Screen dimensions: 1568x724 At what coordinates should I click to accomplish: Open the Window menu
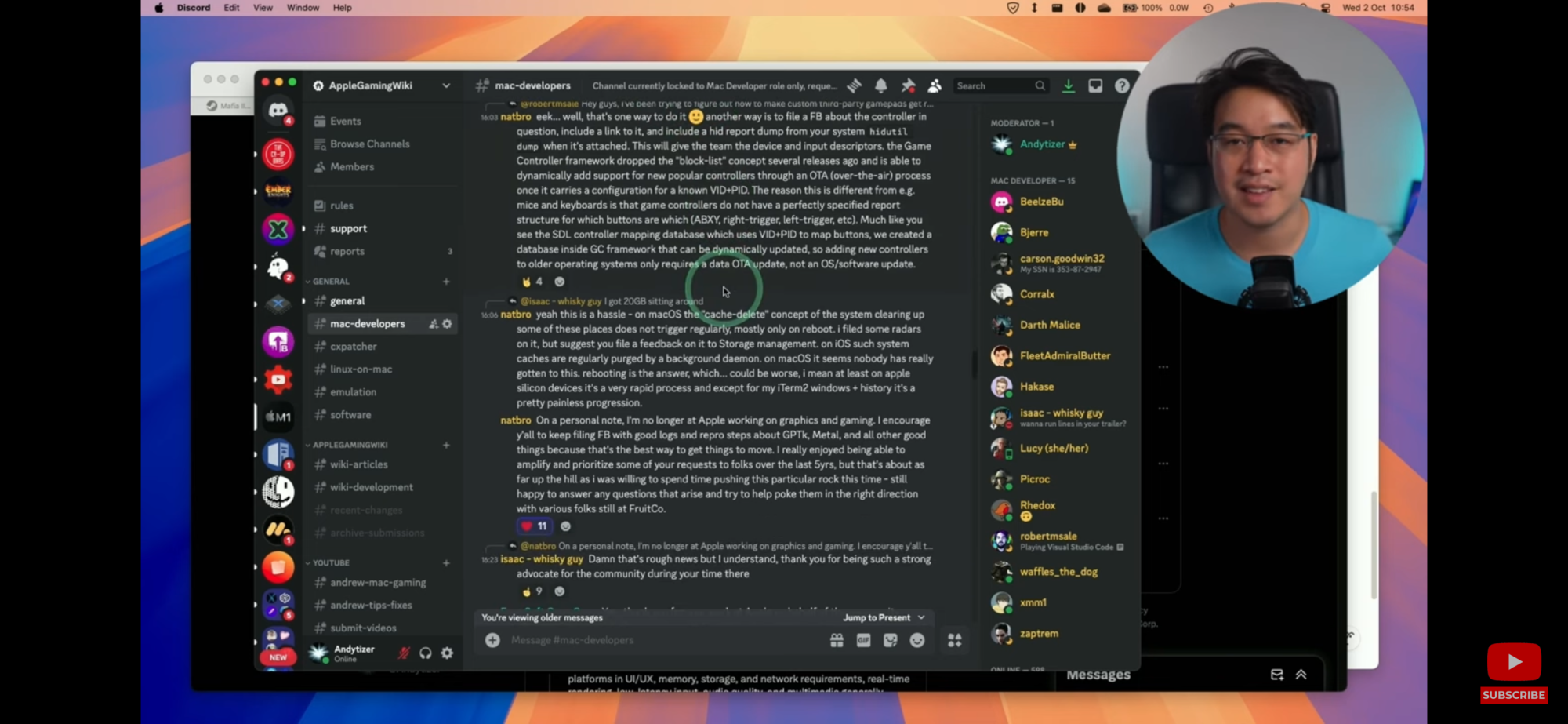[x=303, y=8]
